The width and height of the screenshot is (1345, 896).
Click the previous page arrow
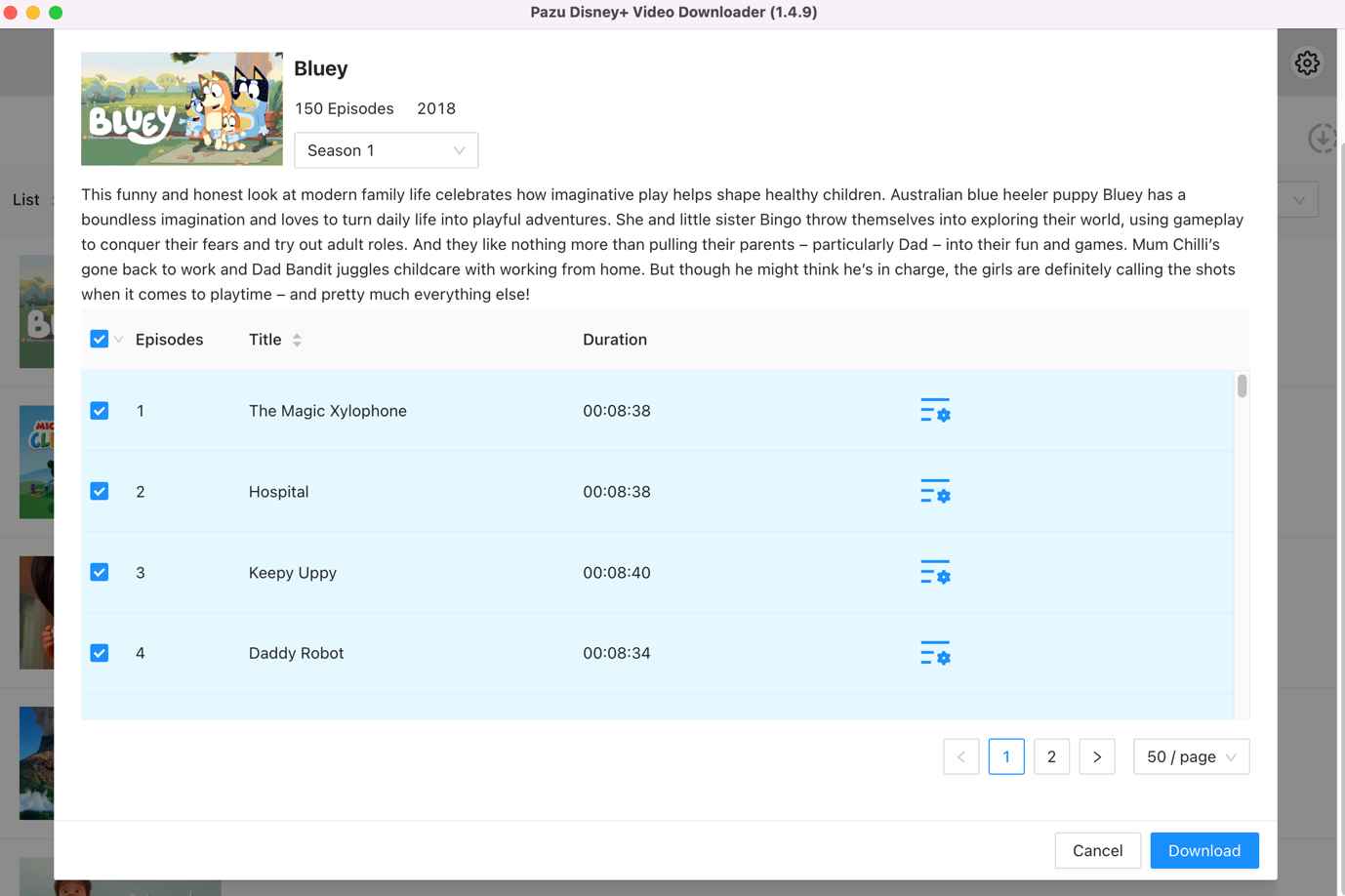coord(960,756)
